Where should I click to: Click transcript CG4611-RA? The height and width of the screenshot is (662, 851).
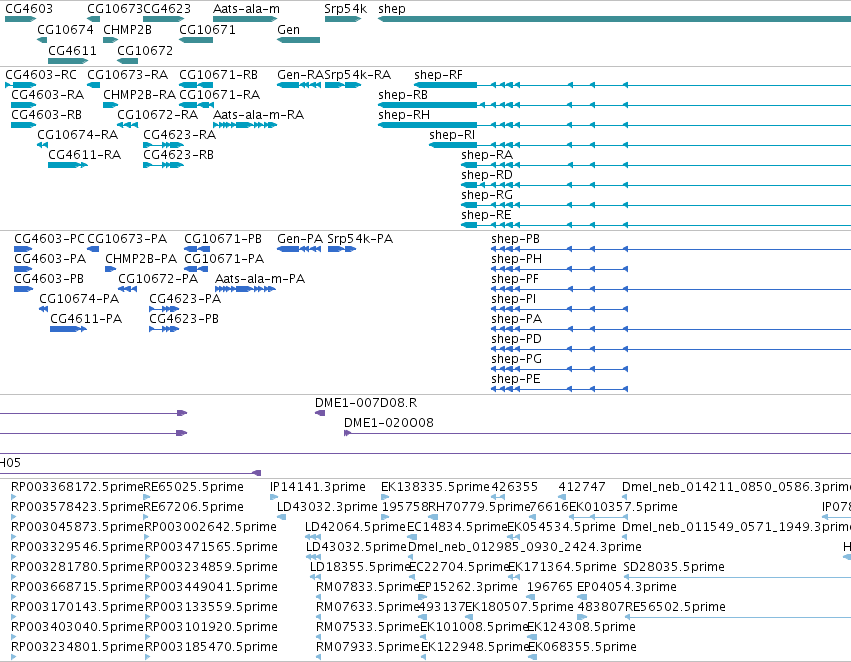(x=84, y=155)
